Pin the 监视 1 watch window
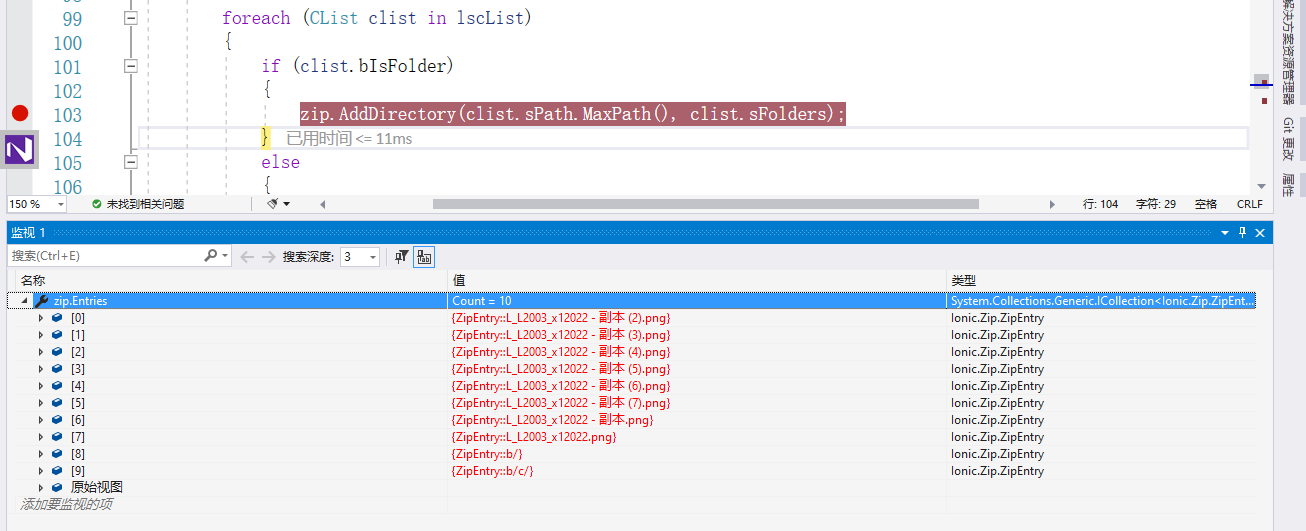 tap(1242, 232)
